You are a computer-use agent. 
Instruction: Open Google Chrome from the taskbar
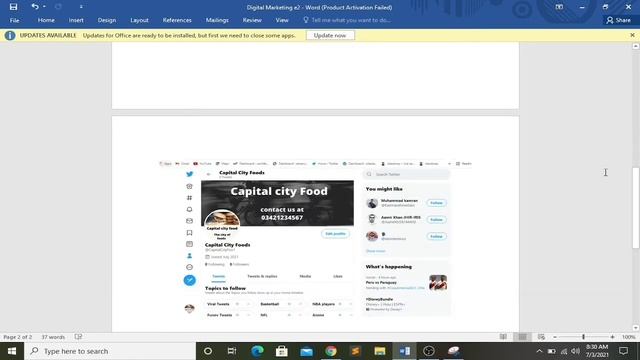click(x=331, y=351)
